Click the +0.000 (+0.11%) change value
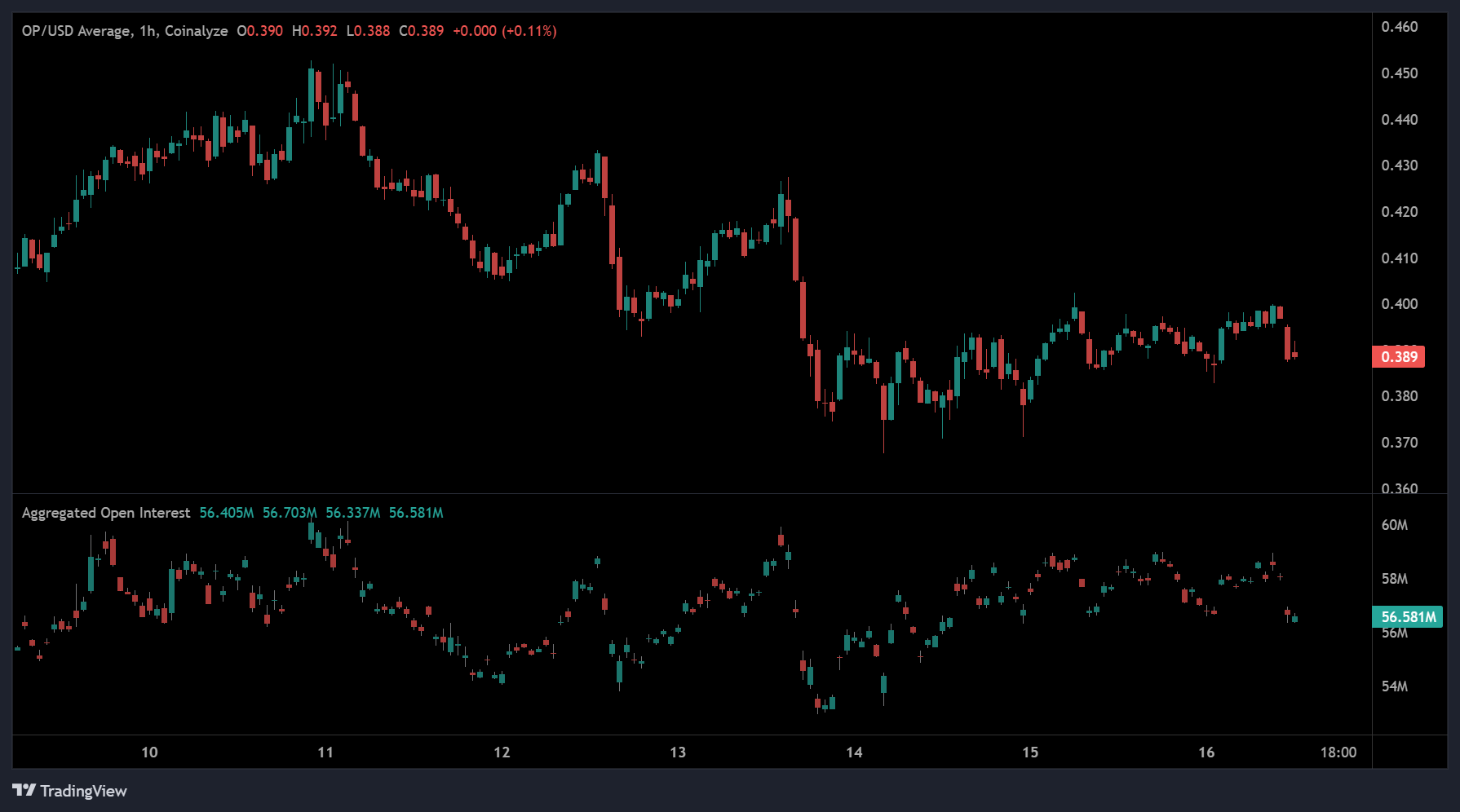This screenshot has width=1460, height=812. coord(504,31)
